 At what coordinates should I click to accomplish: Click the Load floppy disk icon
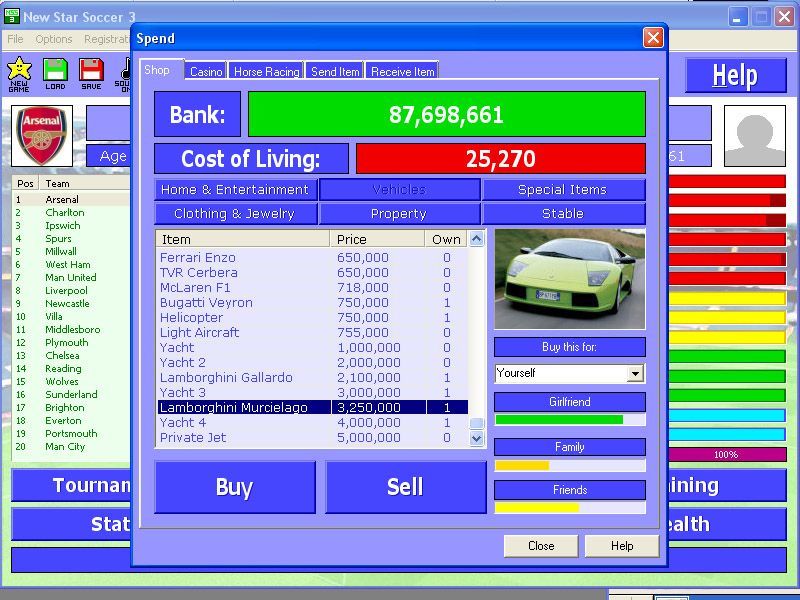pyautogui.click(x=55, y=71)
